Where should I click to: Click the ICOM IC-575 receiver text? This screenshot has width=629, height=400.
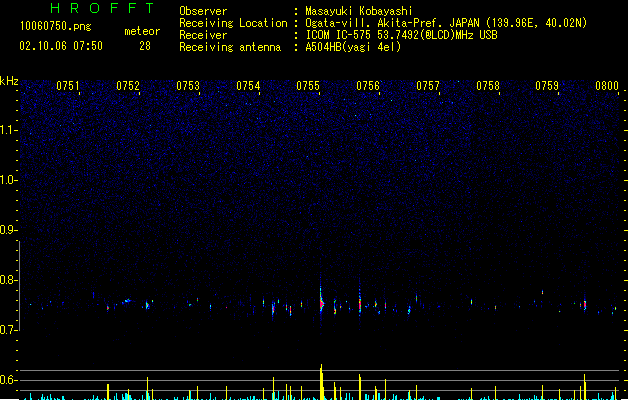(402, 35)
